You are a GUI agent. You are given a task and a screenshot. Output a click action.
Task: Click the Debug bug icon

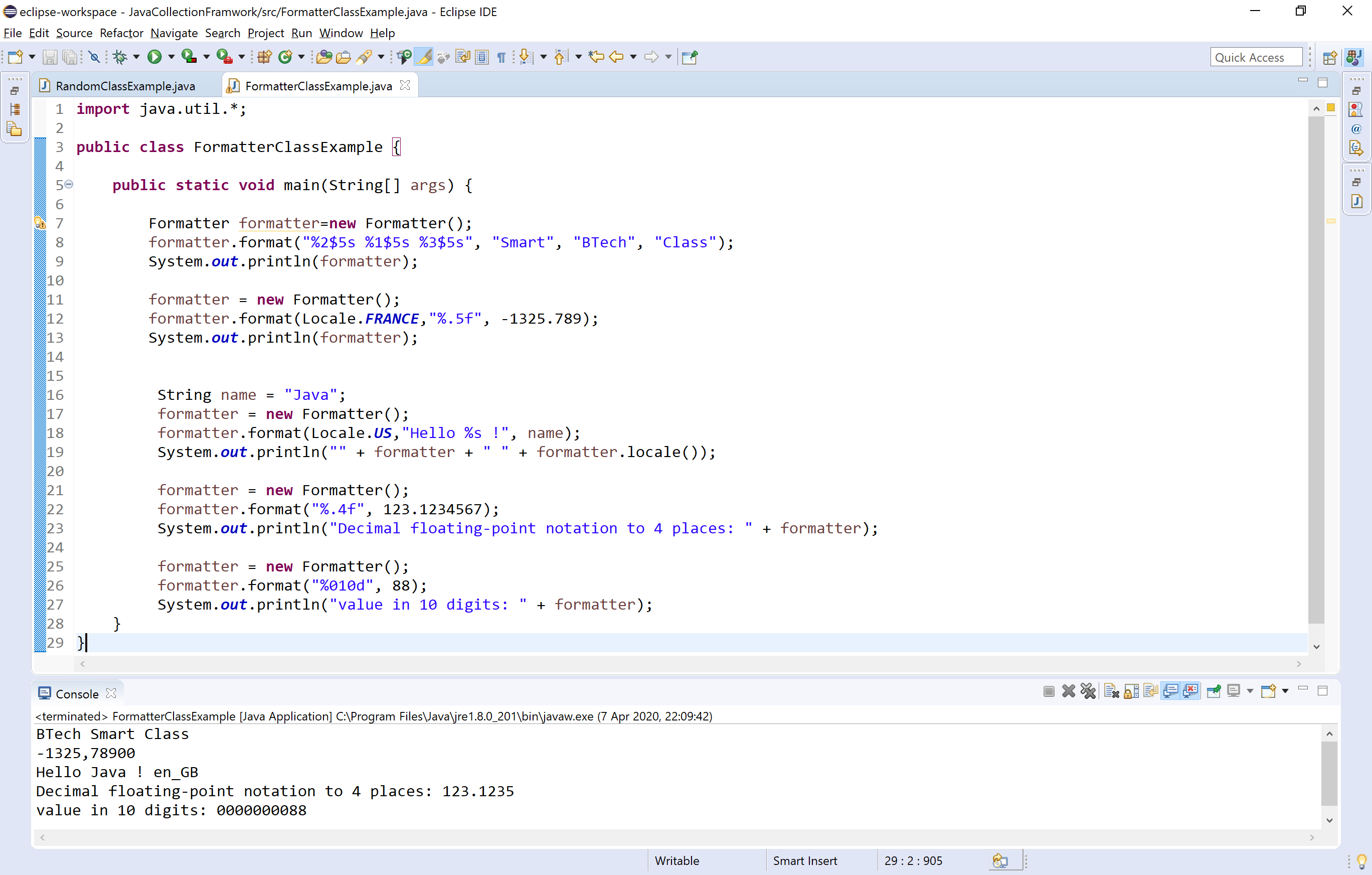point(120,57)
